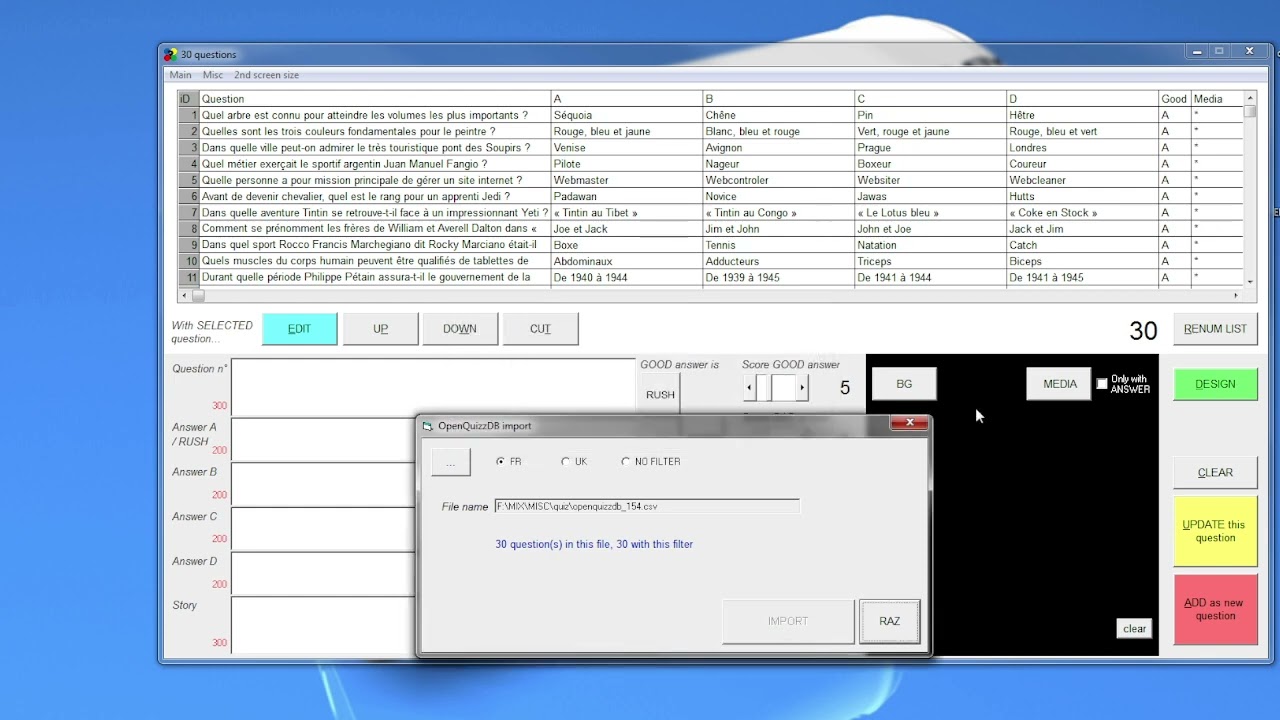This screenshot has height=720, width=1280.
Task: Select the FR language filter radio button
Action: tap(501, 462)
